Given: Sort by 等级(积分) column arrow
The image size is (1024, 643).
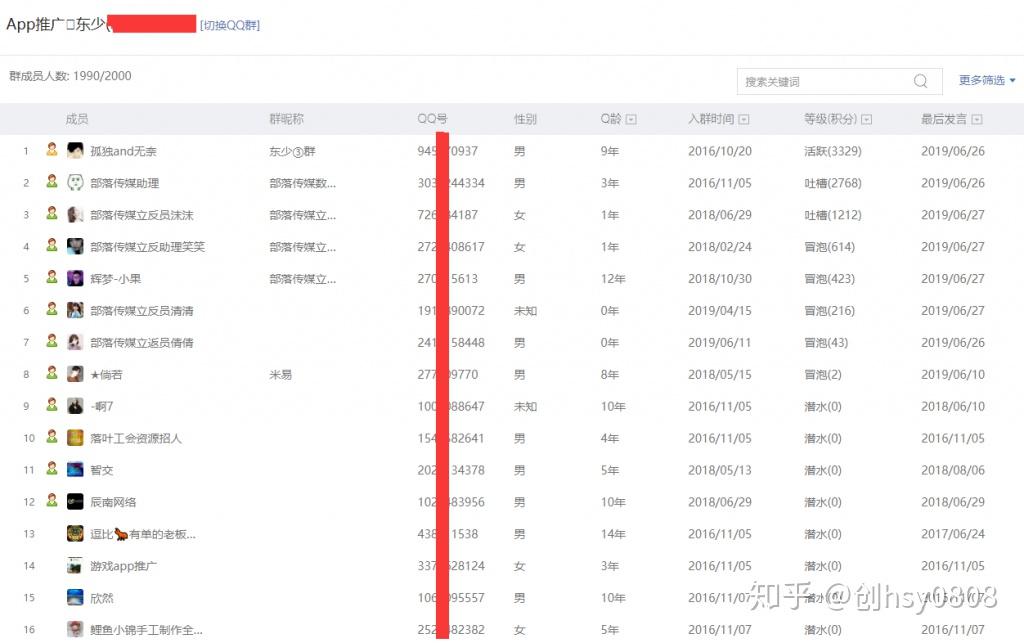Looking at the screenshot, I should [x=866, y=119].
